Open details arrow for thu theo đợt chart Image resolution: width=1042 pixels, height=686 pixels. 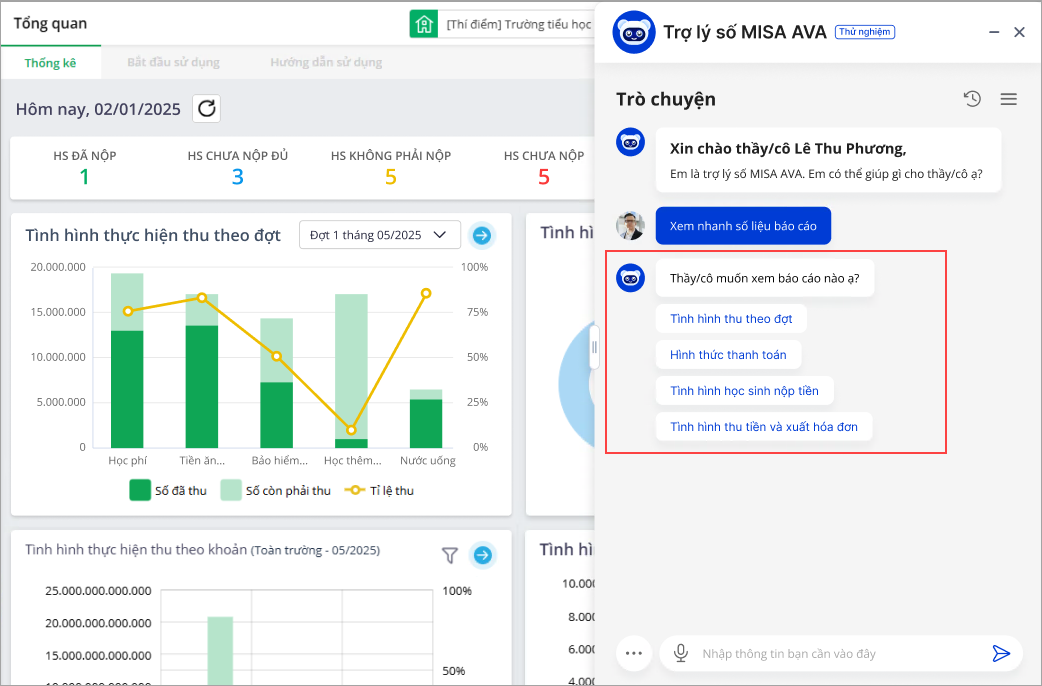[x=482, y=235]
